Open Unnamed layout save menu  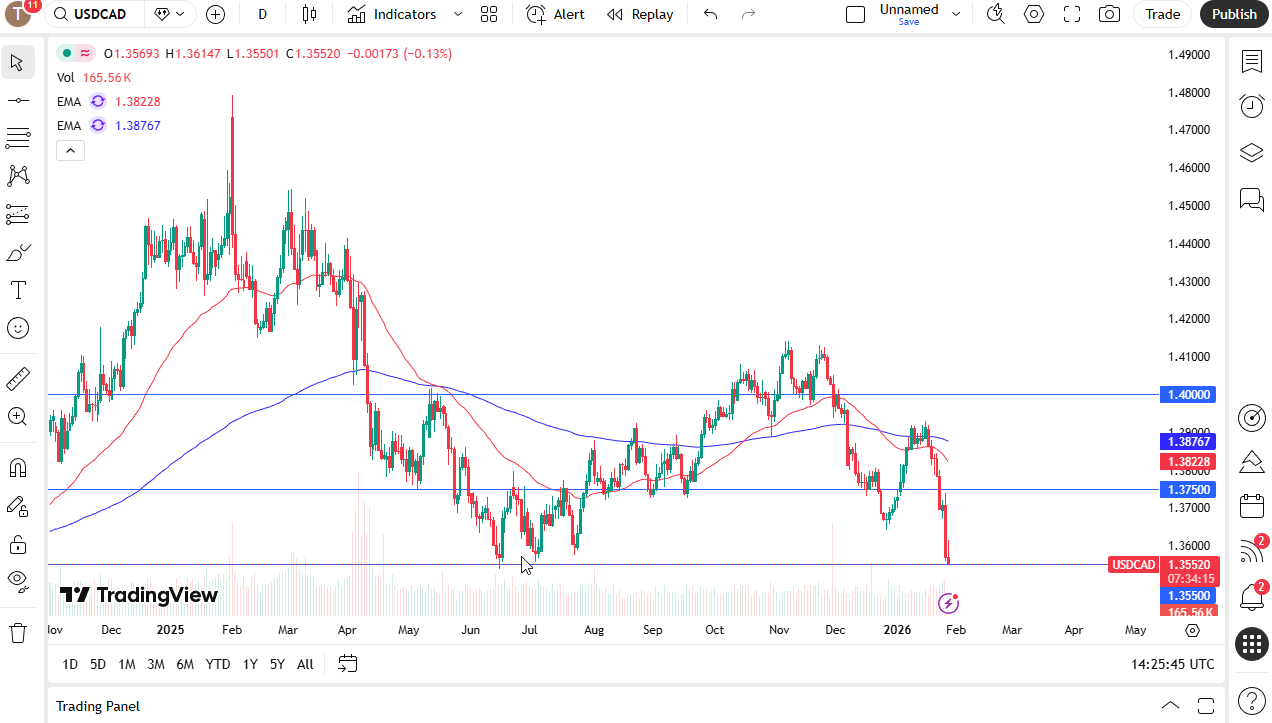click(x=920, y=14)
